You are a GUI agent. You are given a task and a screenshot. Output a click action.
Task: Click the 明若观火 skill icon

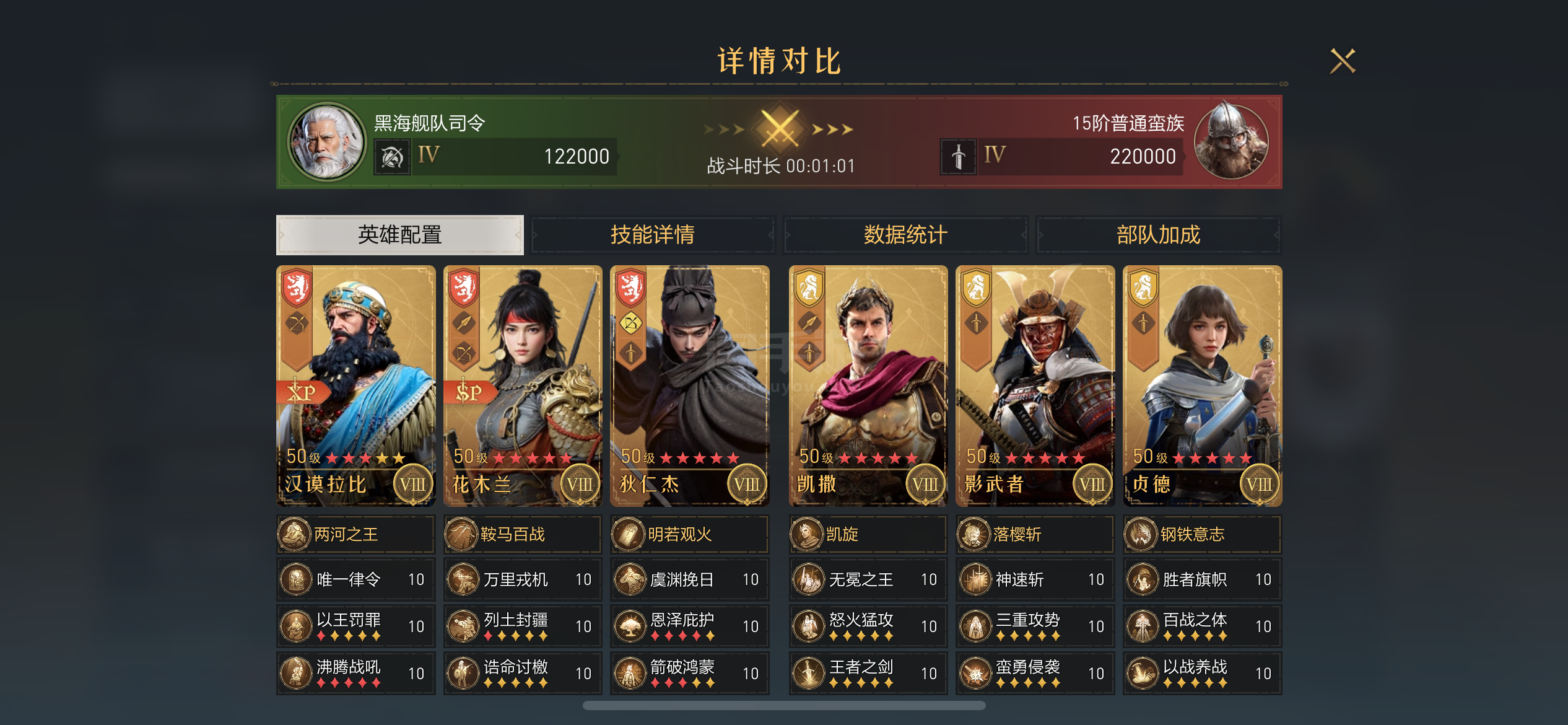(x=629, y=534)
